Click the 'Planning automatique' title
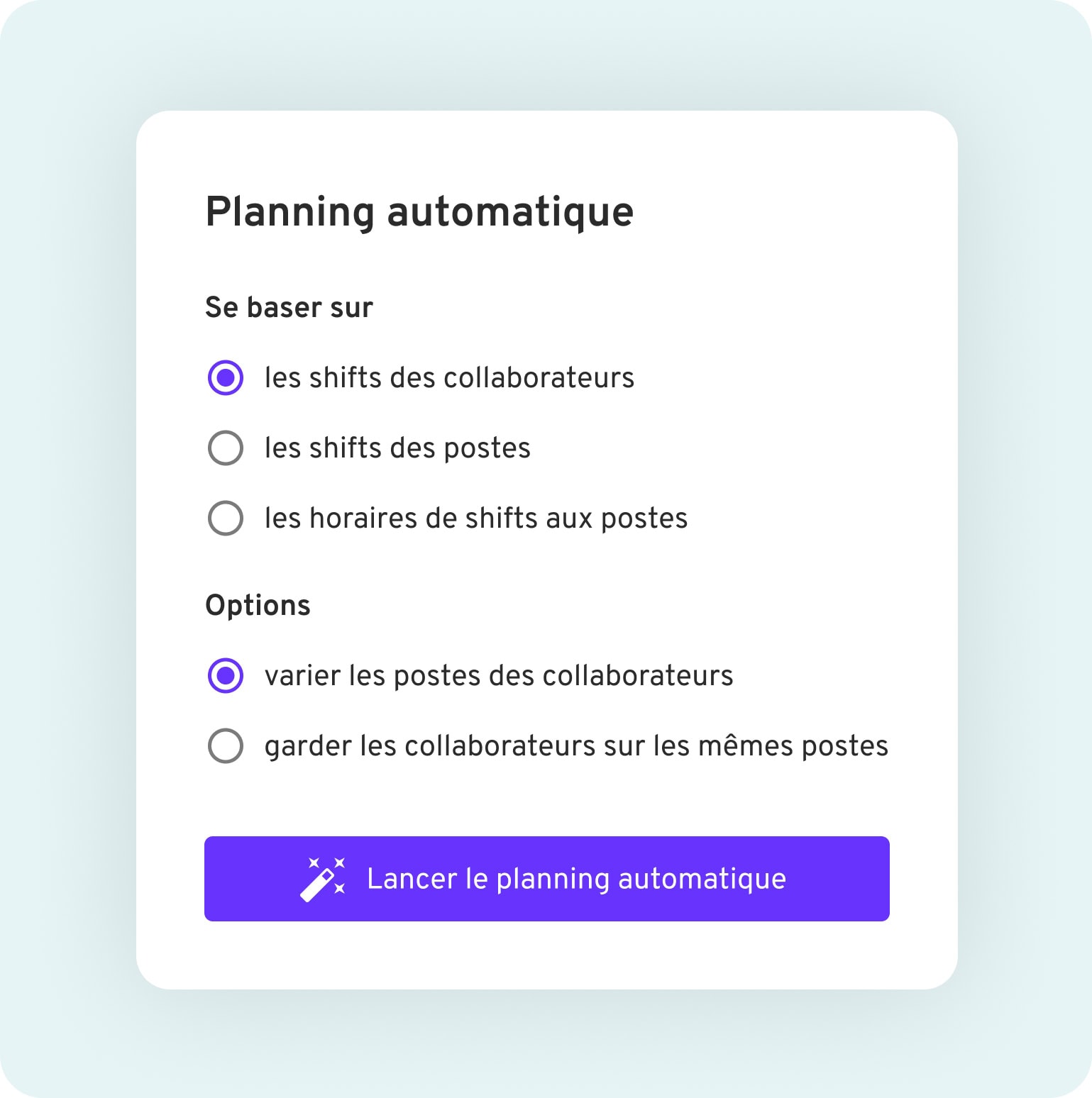Viewport: 1092px width, 1098px height. 419,212
